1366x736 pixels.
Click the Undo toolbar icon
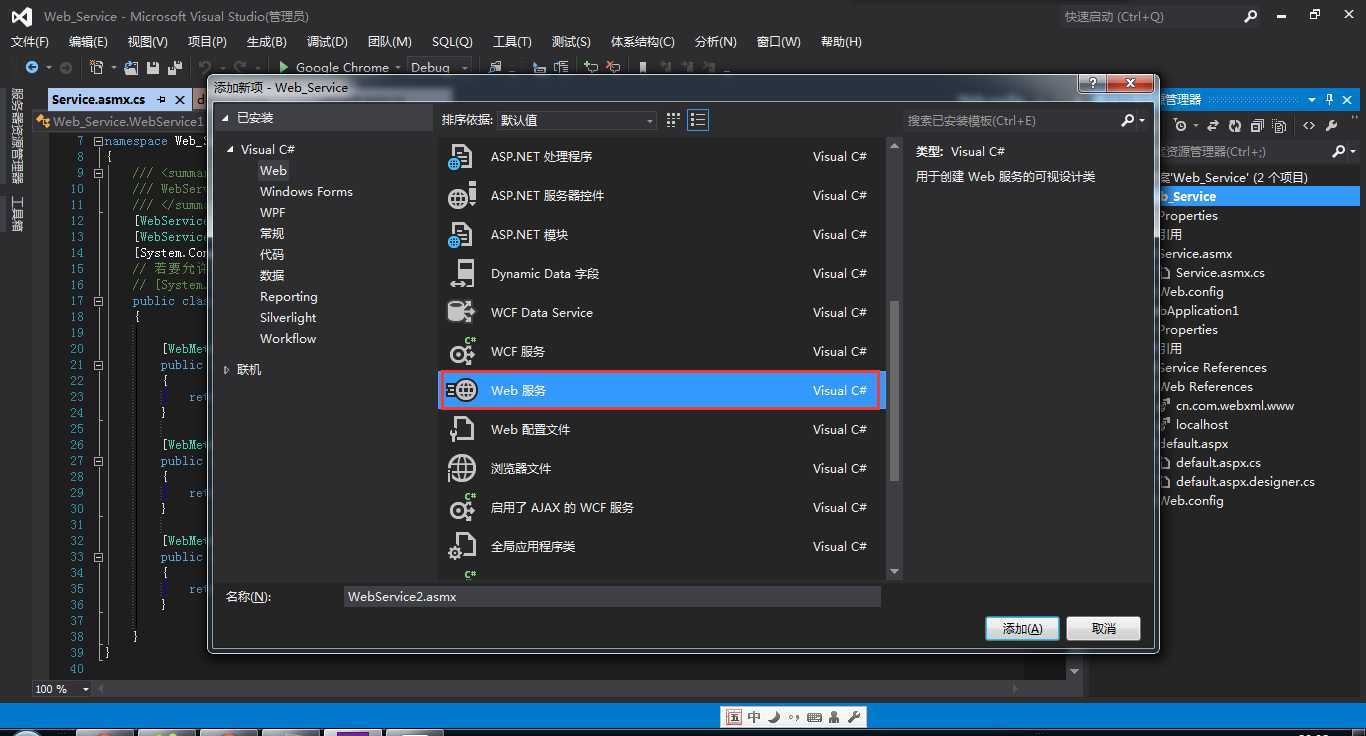pyautogui.click(x=205, y=67)
